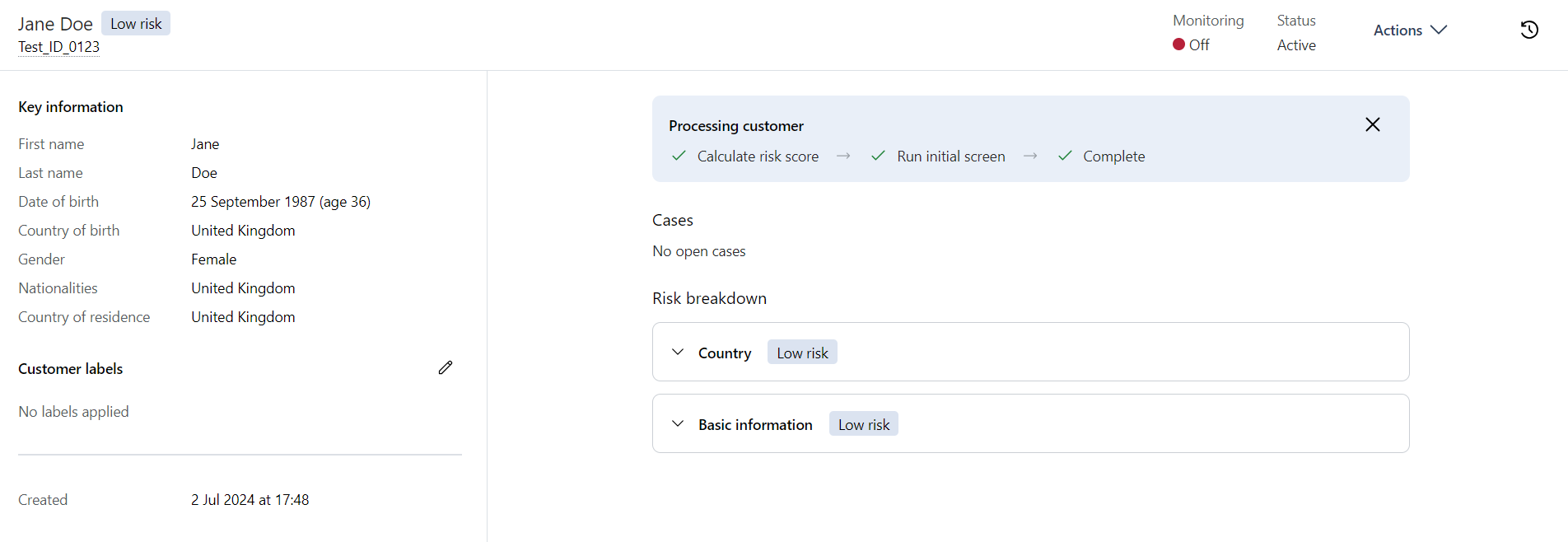Click the Cases section heading

tap(673, 220)
